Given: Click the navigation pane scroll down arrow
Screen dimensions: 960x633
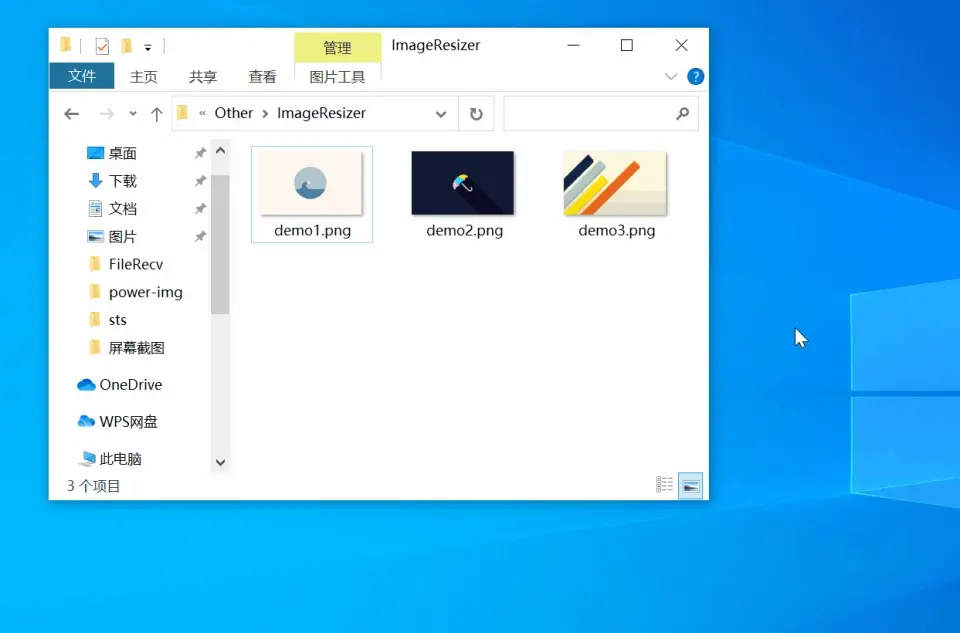Looking at the screenshot, I should 220,462.
